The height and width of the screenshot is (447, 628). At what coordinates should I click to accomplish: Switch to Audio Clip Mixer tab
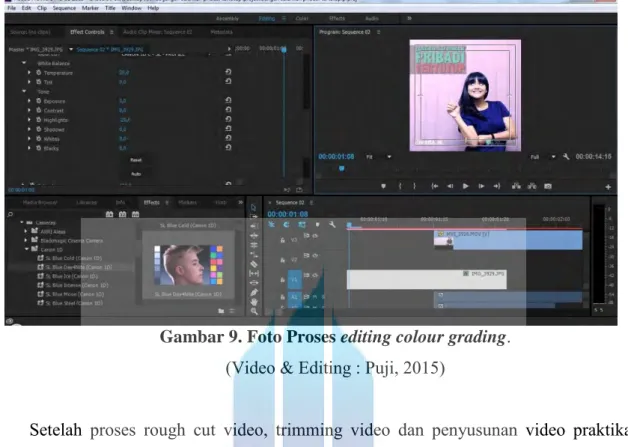157,32
